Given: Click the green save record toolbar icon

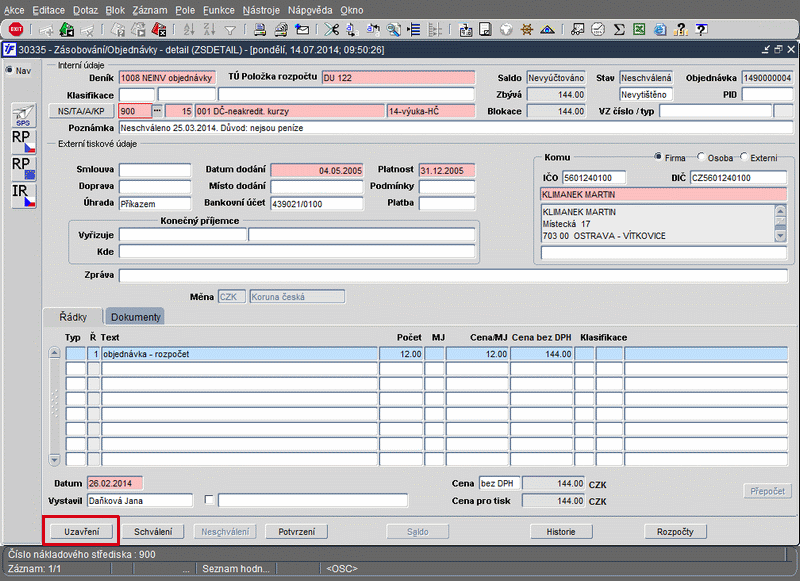Looking at the screenshot, I should 66,30.
